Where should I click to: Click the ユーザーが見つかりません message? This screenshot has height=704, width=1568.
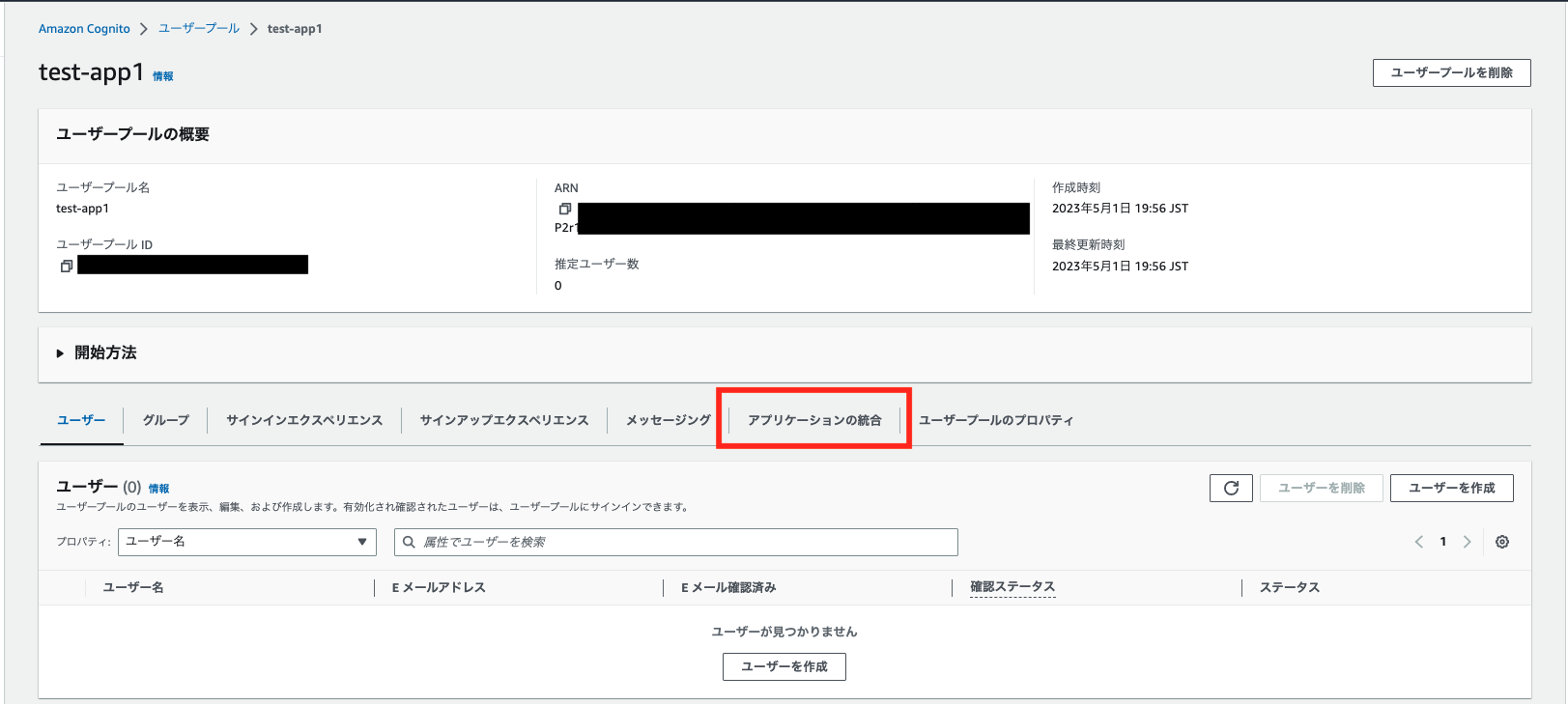click(x=784, y=632)
